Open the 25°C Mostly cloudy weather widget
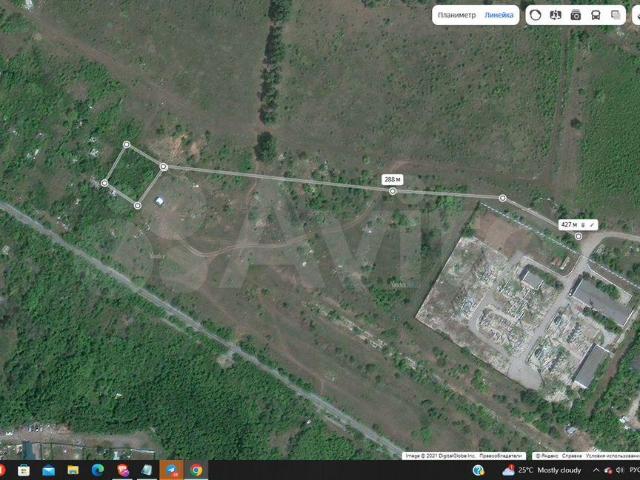 [542, 471]
